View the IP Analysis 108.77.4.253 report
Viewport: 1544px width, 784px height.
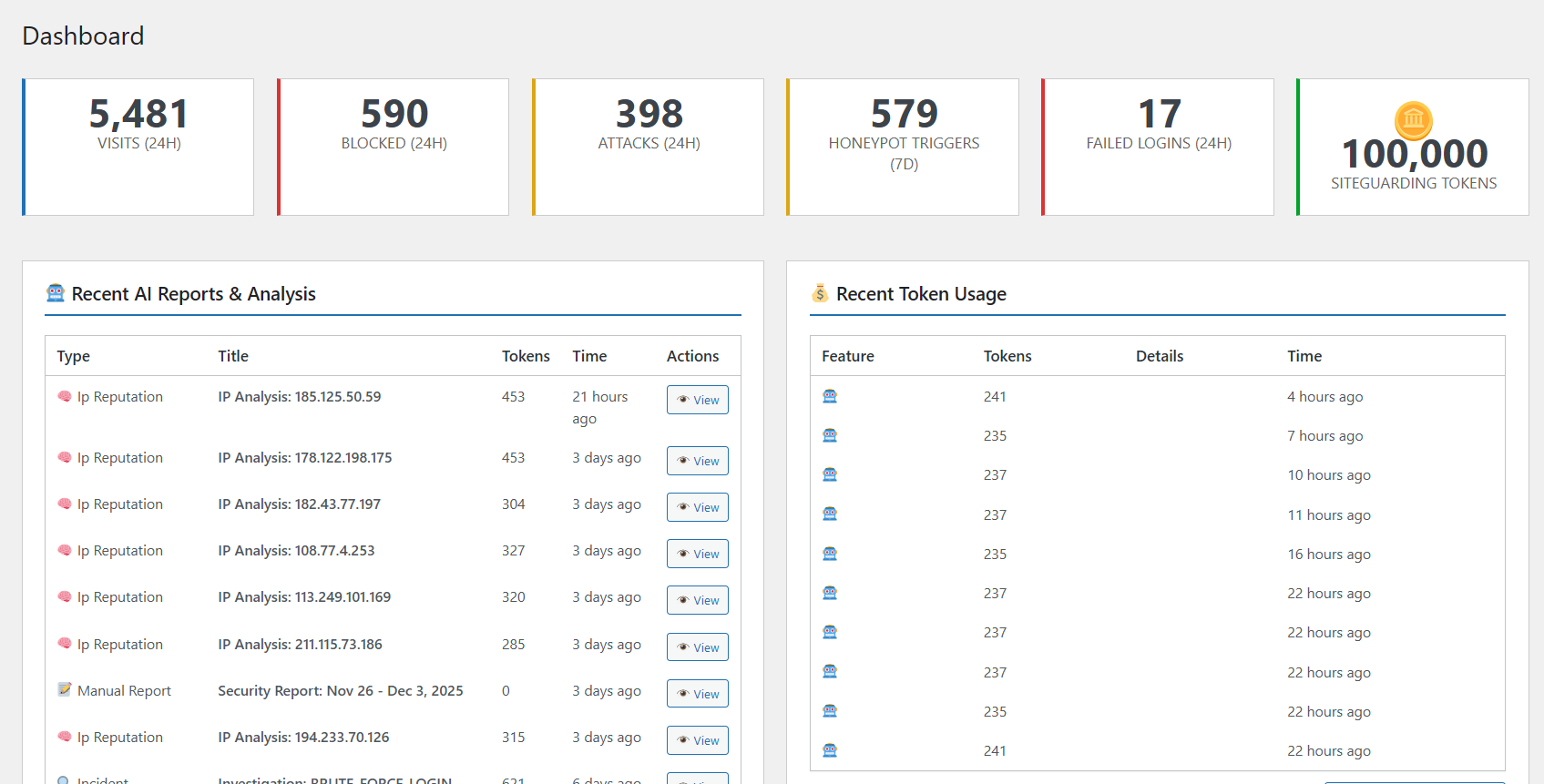click(x=697, y=554)
